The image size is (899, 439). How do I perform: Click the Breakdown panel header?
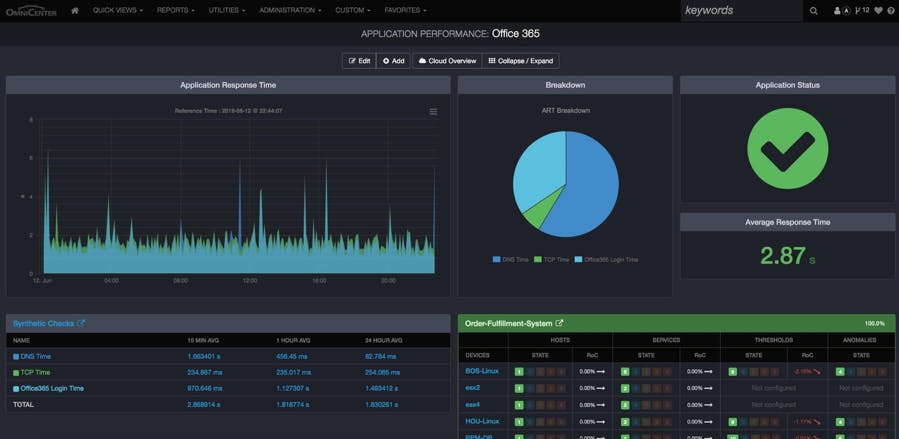point(565,85)
